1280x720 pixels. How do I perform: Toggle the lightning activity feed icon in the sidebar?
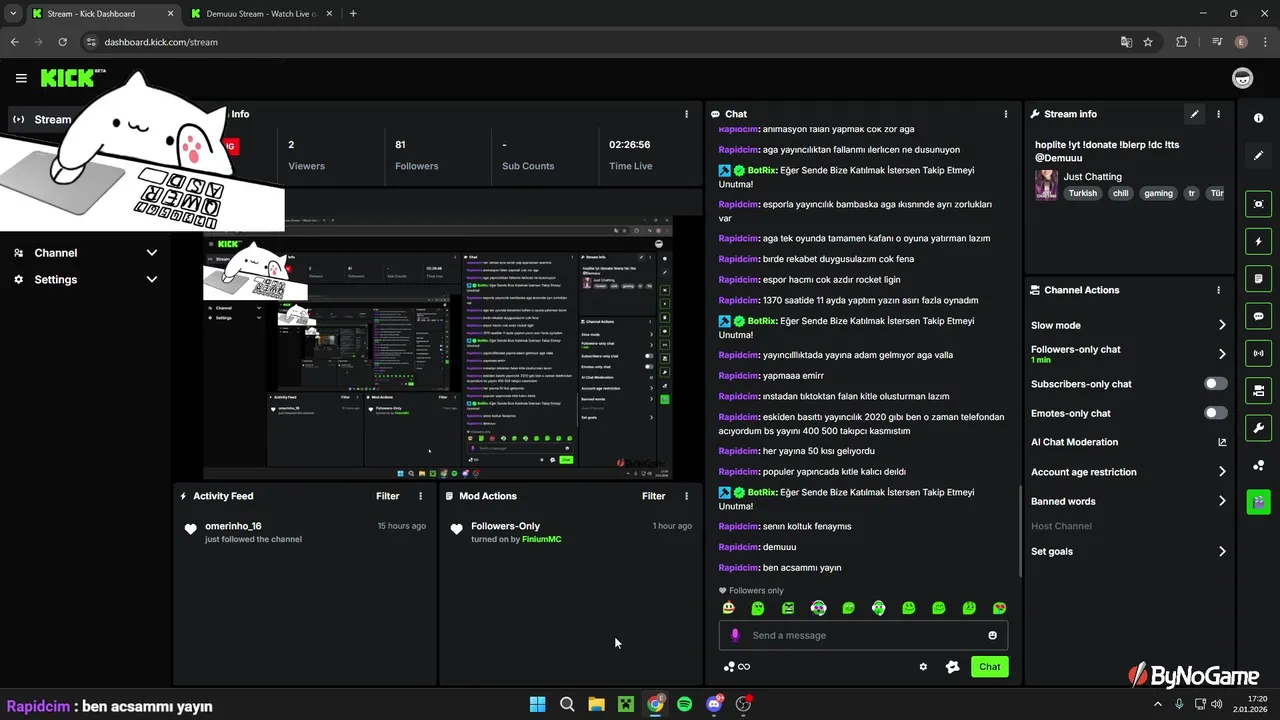tap(1258, 241)
